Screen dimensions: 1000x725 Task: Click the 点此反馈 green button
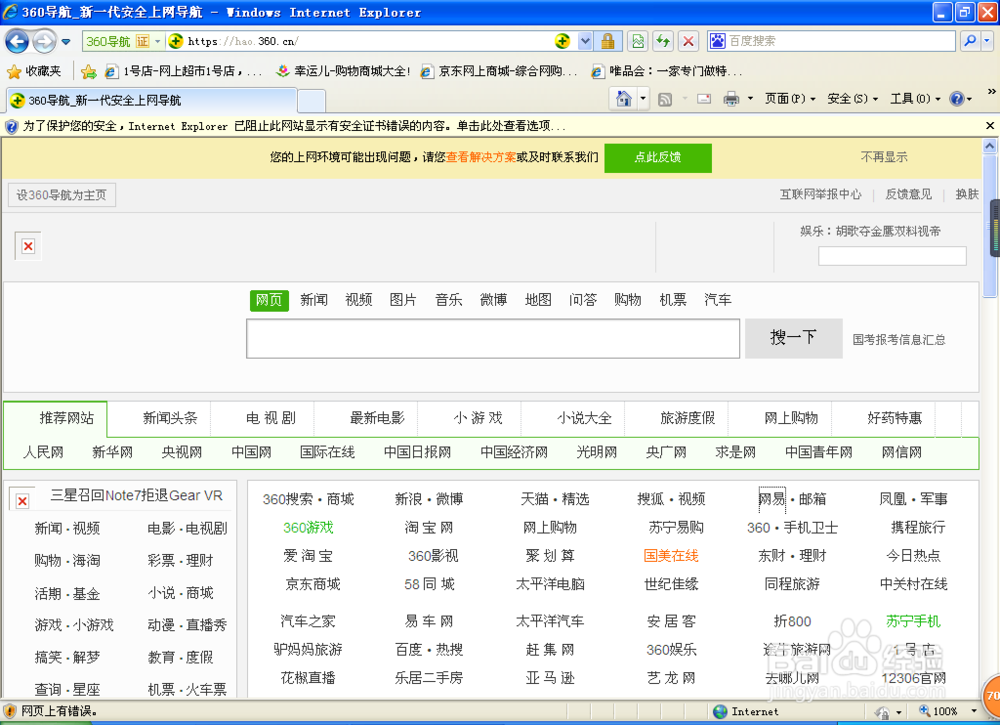658,157
